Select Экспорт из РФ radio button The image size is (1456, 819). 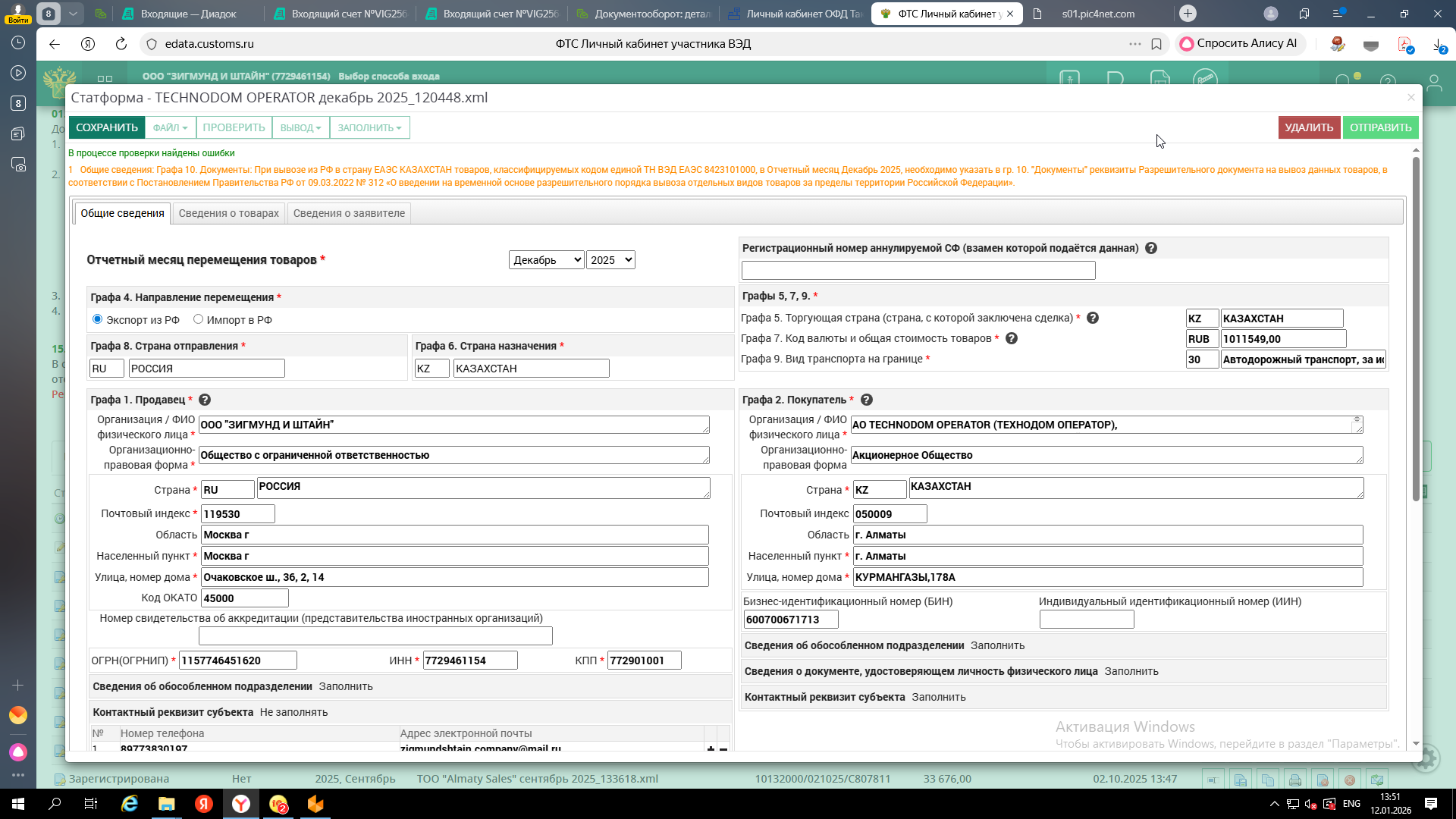[x=97, y=319]
